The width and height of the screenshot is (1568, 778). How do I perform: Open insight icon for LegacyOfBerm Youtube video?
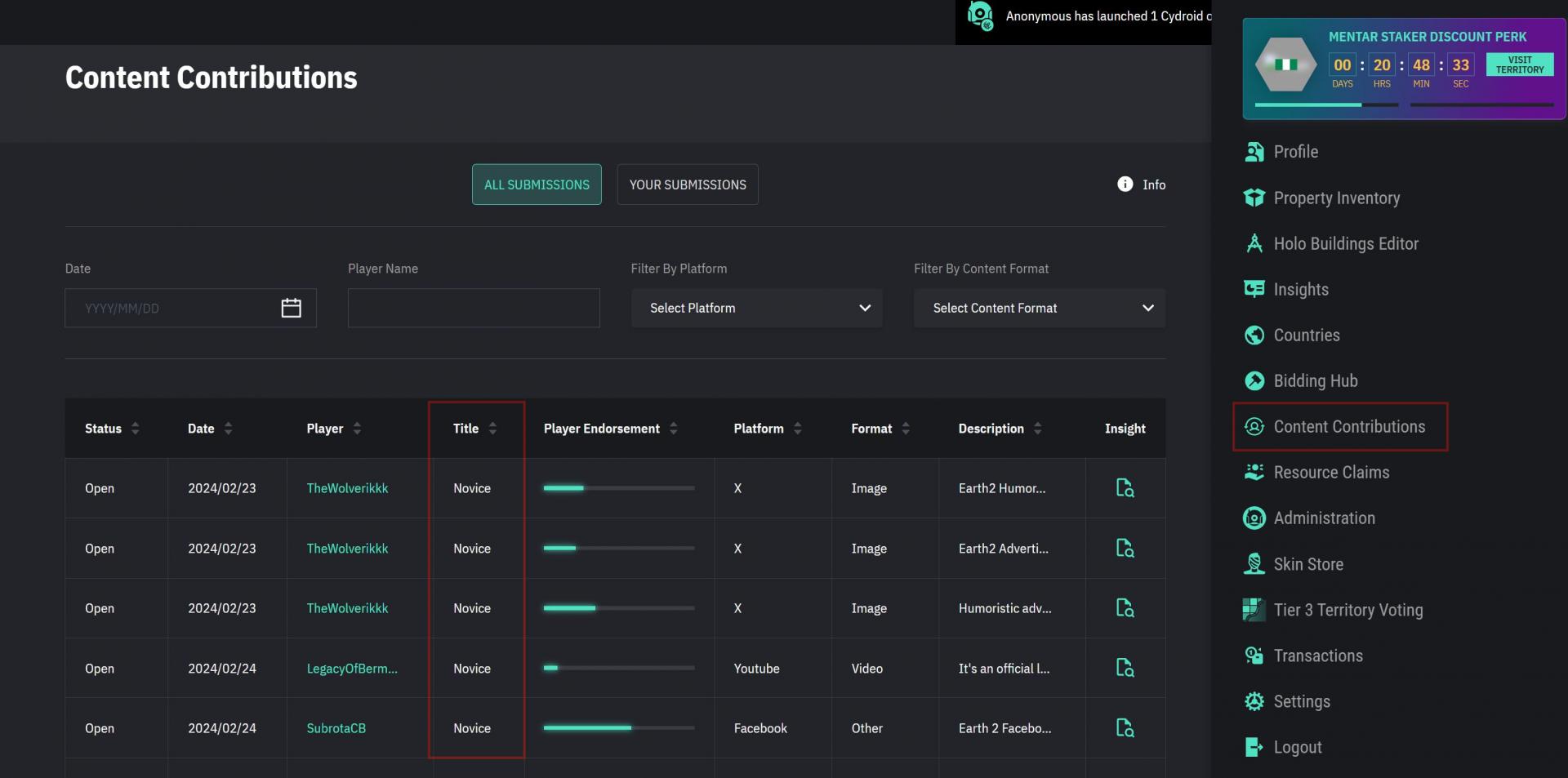tap(1125, 668)
